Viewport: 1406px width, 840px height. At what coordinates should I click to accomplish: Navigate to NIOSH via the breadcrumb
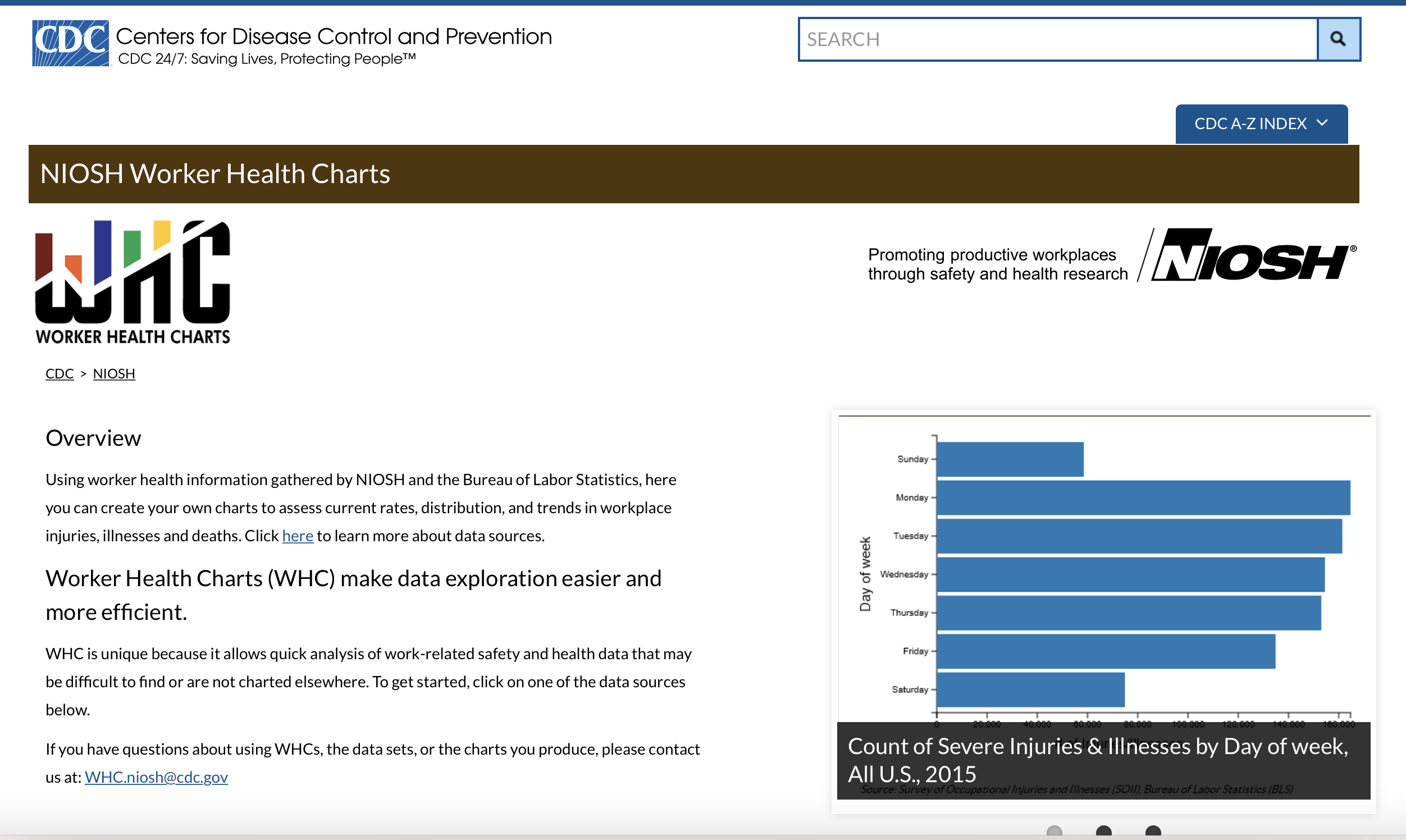coord(113,373)
